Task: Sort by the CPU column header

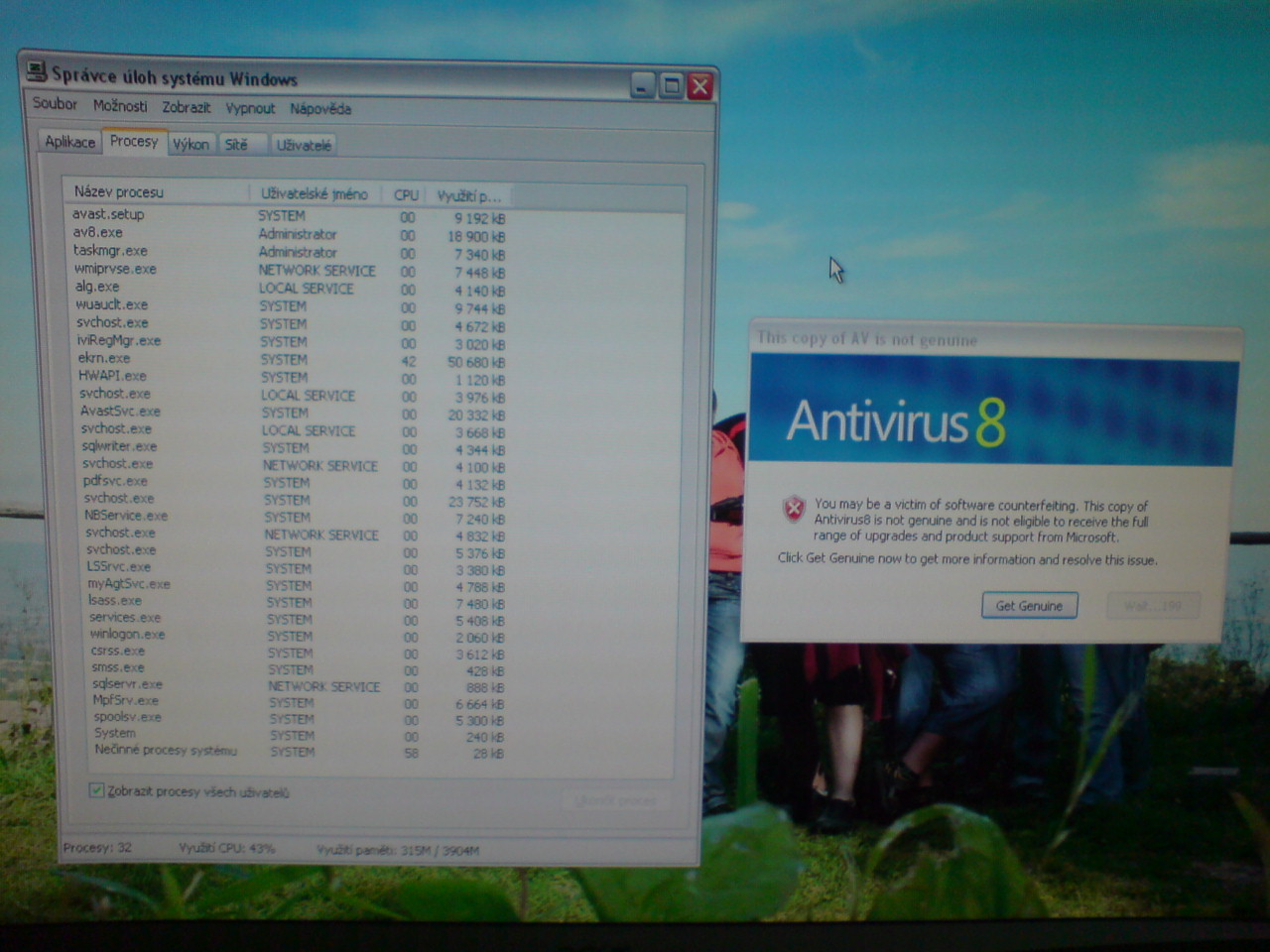Action: tap(406, 195)
